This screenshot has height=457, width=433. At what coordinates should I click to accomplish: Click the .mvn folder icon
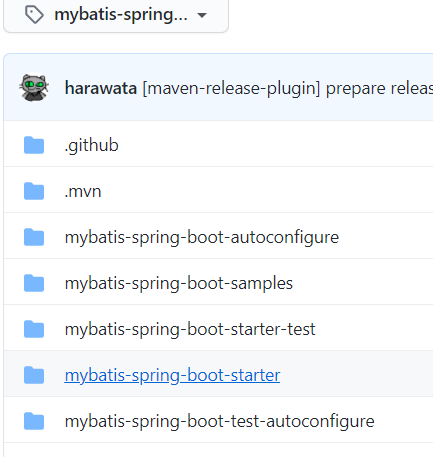(34, 191)
